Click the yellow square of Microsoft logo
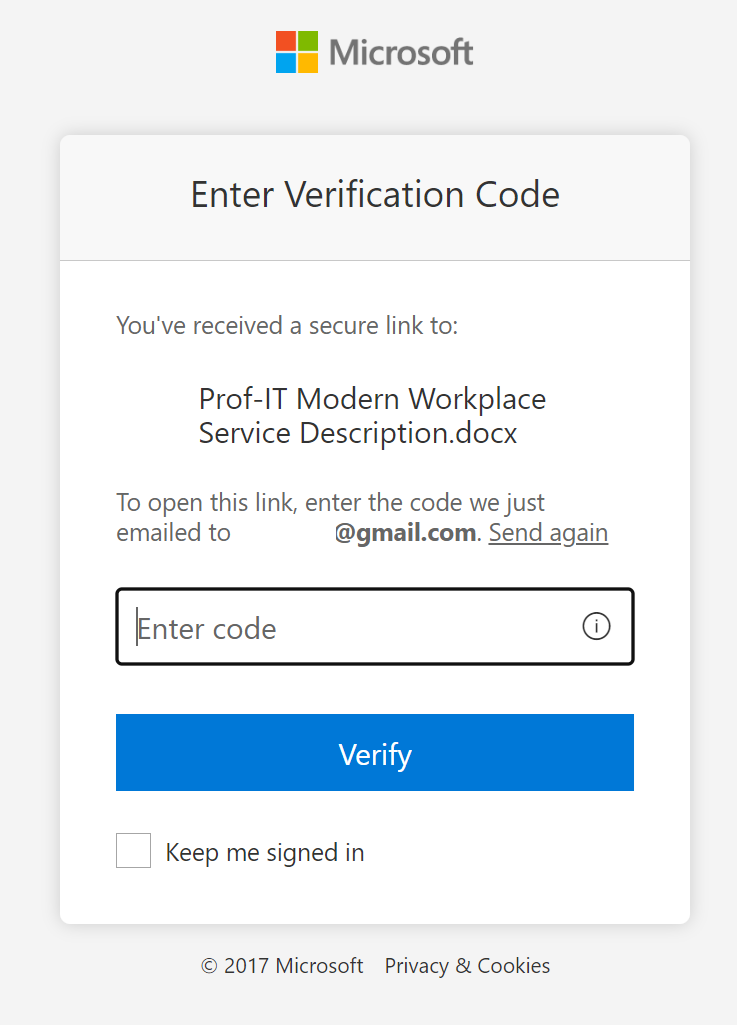 [x=308, y=62]
